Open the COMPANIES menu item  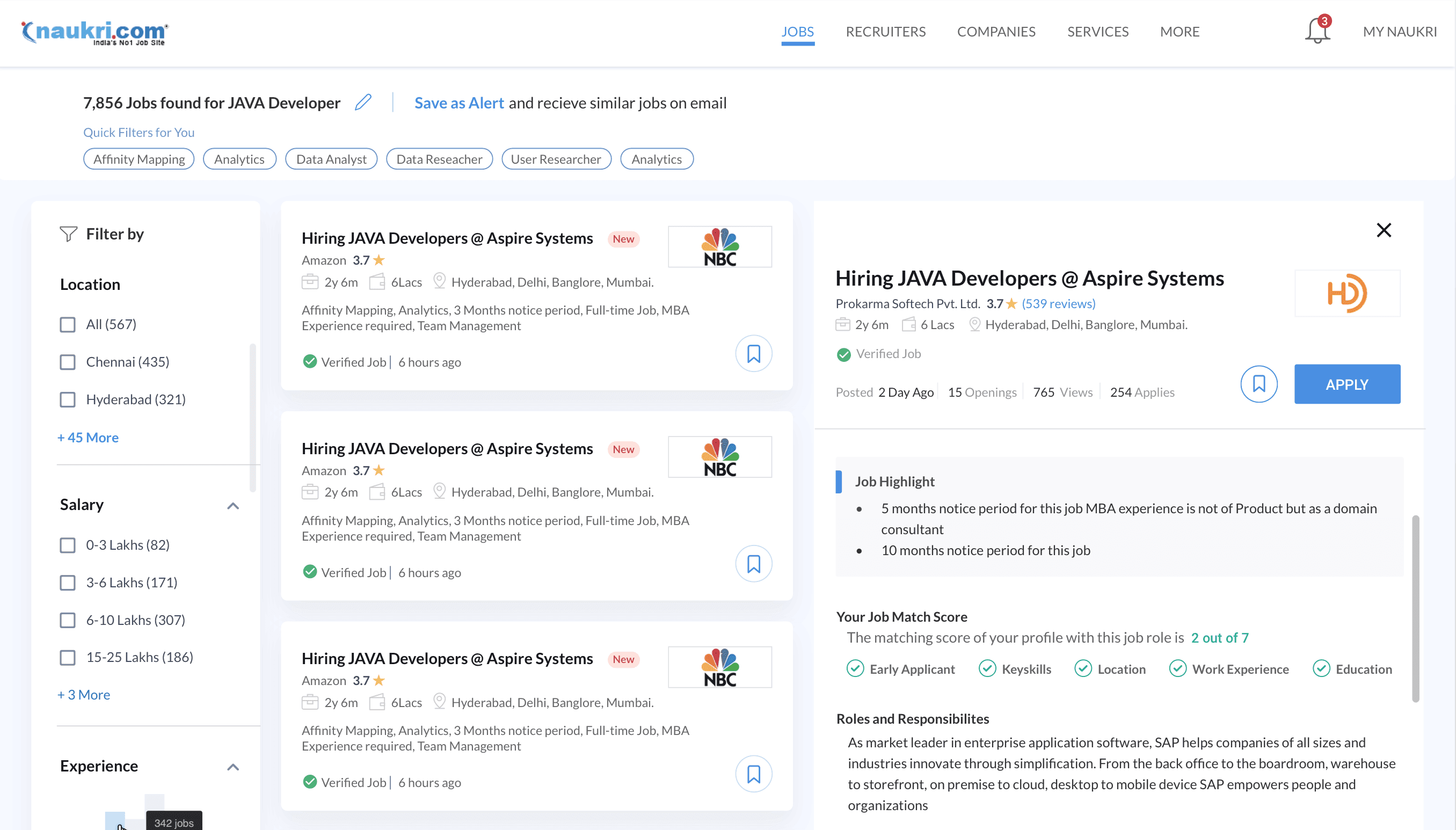(996, 31)
